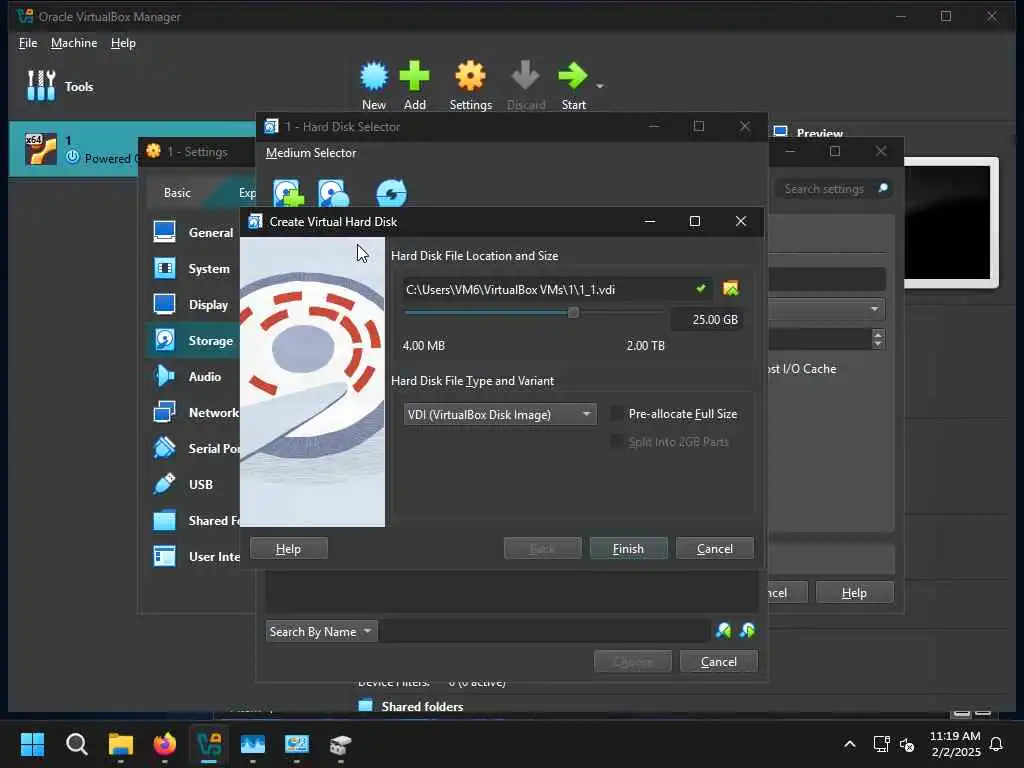This screenshot has width=1024, height=768.
Task: Launch Firefox from the taskbar
Action: [x=165, y=744]
